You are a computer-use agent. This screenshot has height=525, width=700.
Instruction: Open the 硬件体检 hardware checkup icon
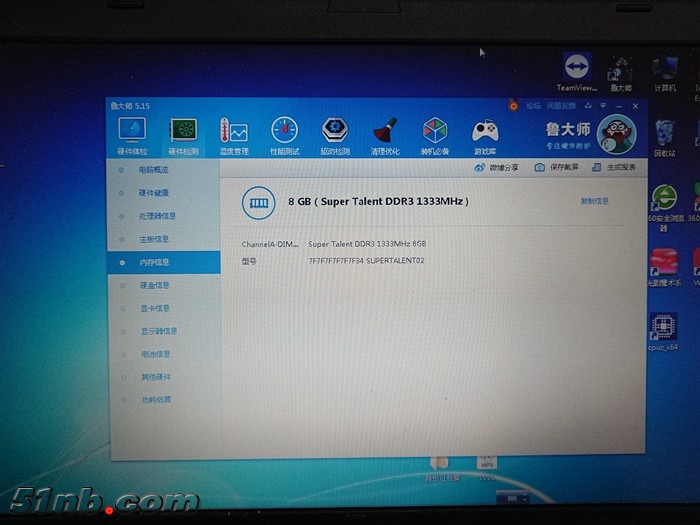point(132,133)
